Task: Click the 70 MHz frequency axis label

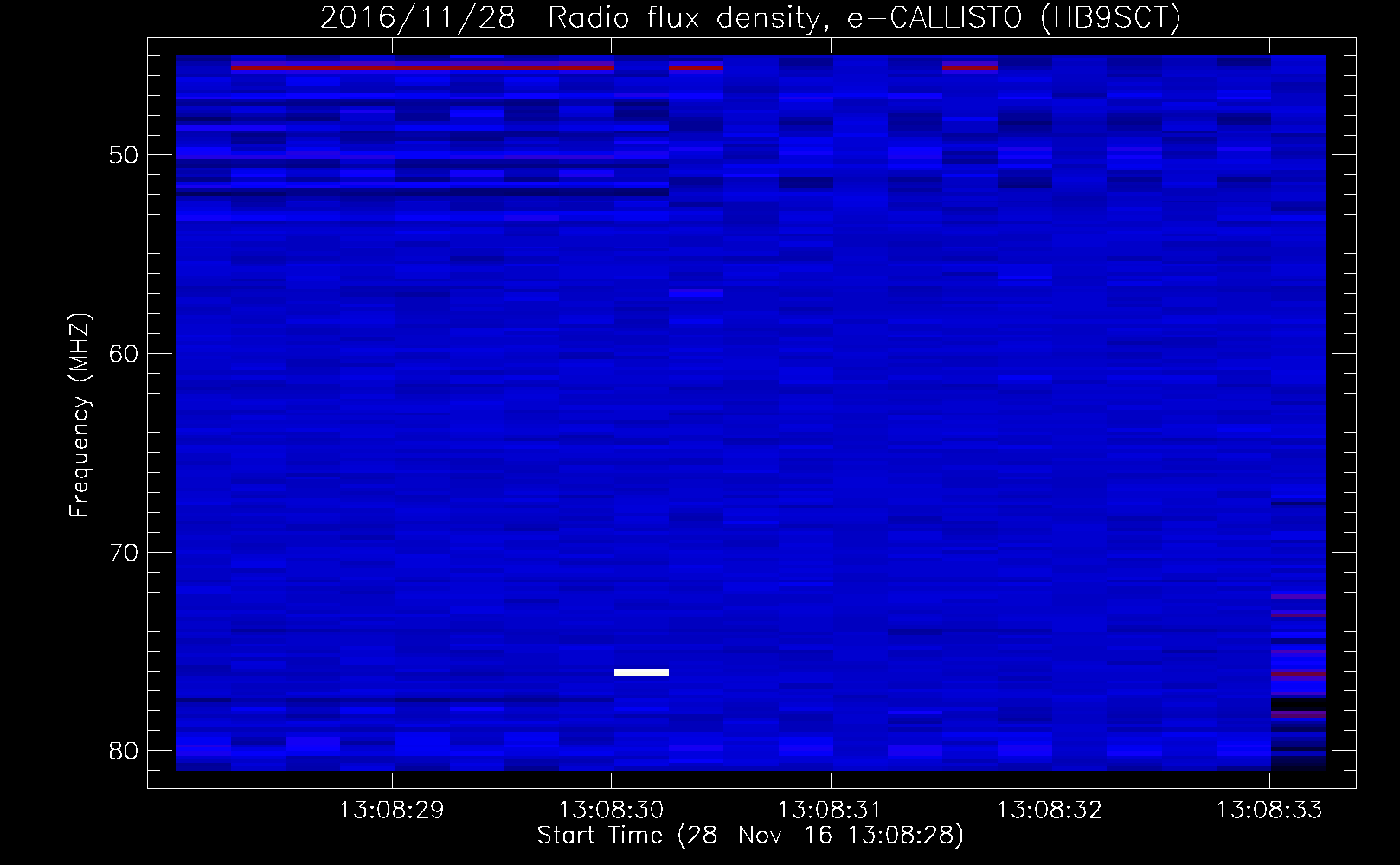Action: (x=124, y=553)
